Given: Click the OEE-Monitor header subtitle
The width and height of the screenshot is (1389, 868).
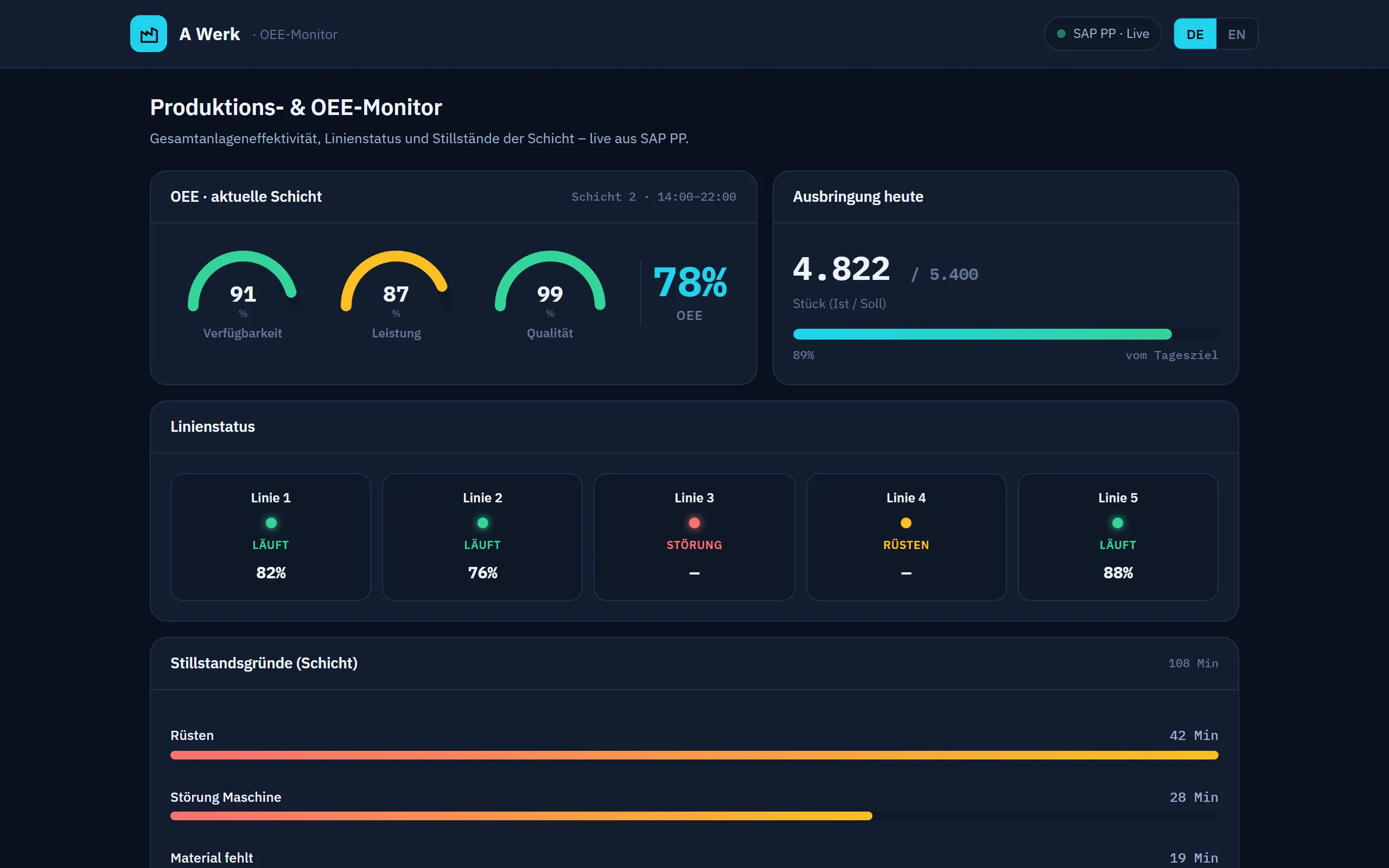Looking at the screenshot, I should [296, 34].
